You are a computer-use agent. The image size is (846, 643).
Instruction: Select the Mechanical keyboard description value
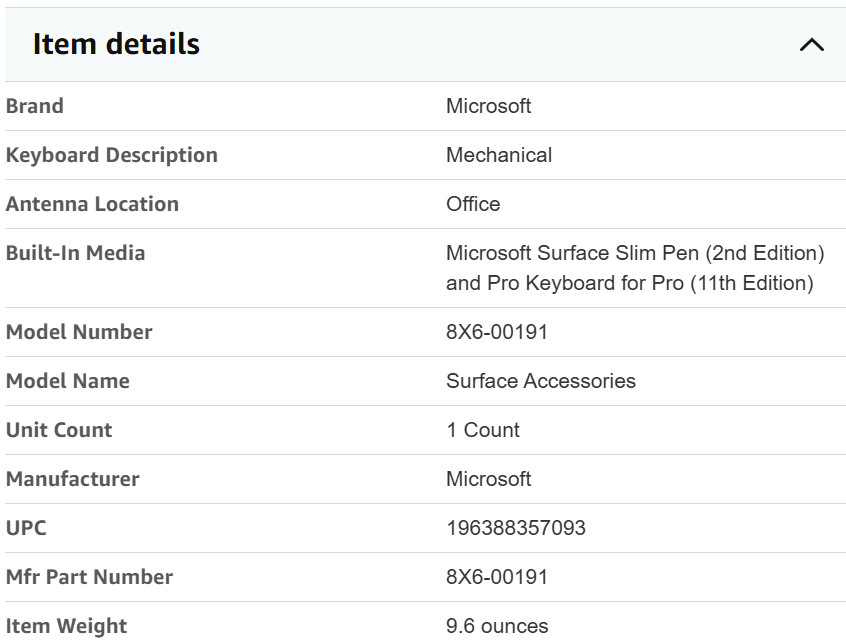[x=499, y=155]
